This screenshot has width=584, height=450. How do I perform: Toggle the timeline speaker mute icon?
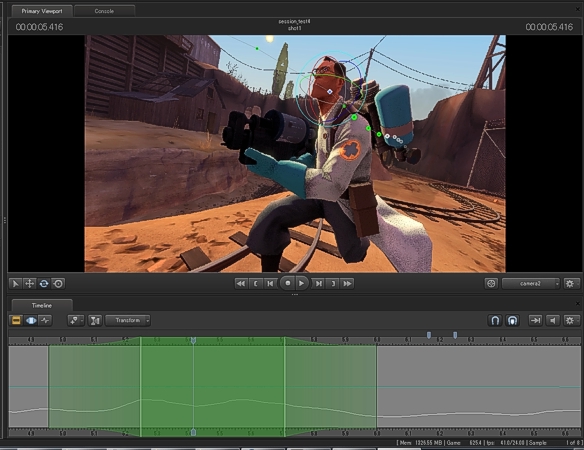click(553, 320)
